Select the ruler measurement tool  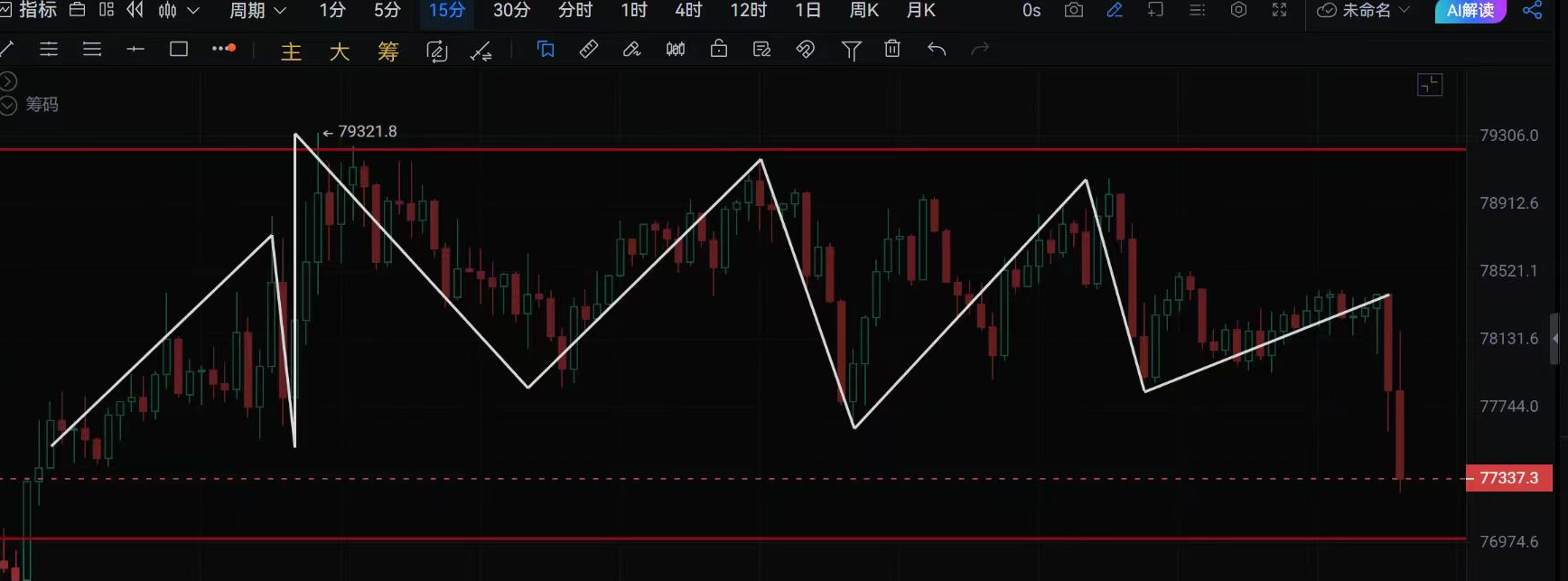[x=589, y=50]
